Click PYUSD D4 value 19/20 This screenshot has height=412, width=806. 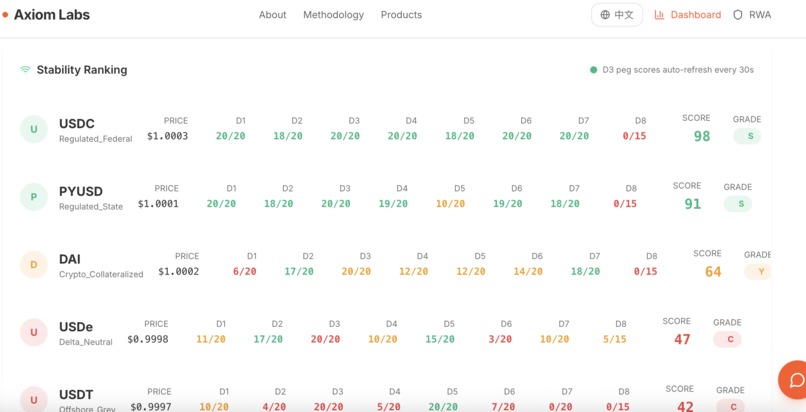coord(393,204)
